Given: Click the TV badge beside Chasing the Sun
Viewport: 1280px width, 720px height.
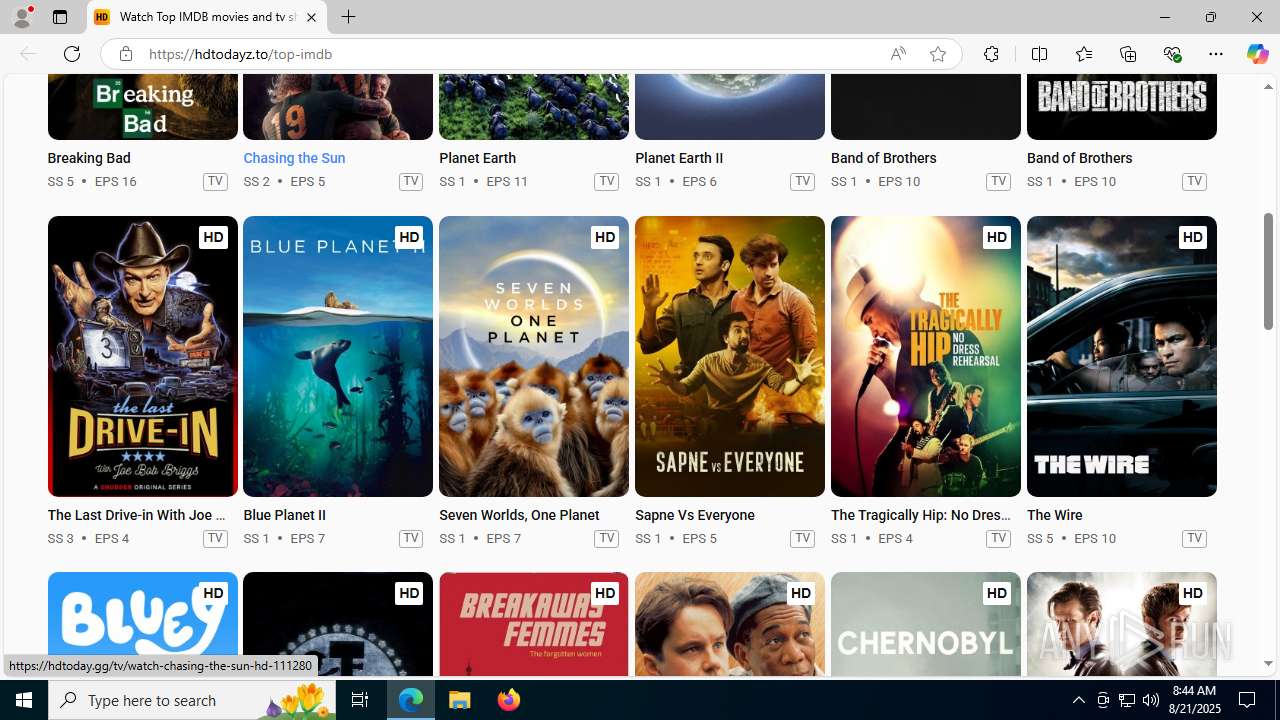Looking at the screenshot, I should [411, 181].
